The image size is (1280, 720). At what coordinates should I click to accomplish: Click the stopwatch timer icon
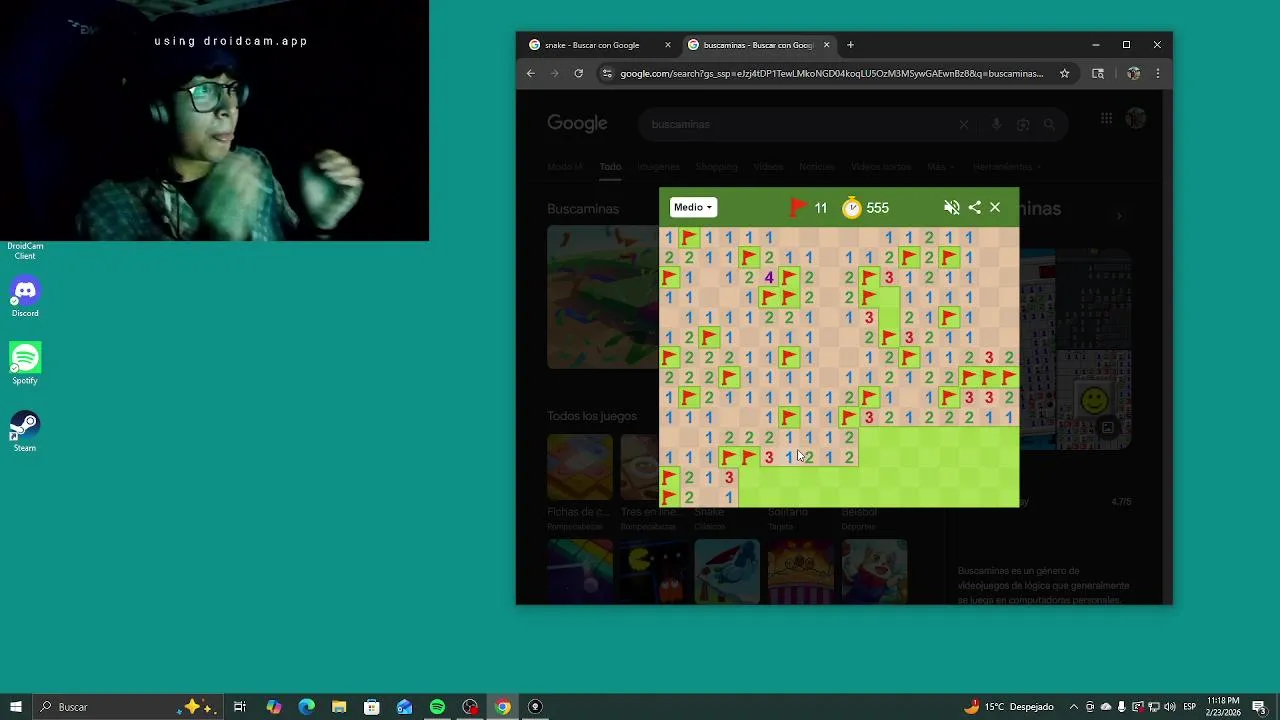852,207
